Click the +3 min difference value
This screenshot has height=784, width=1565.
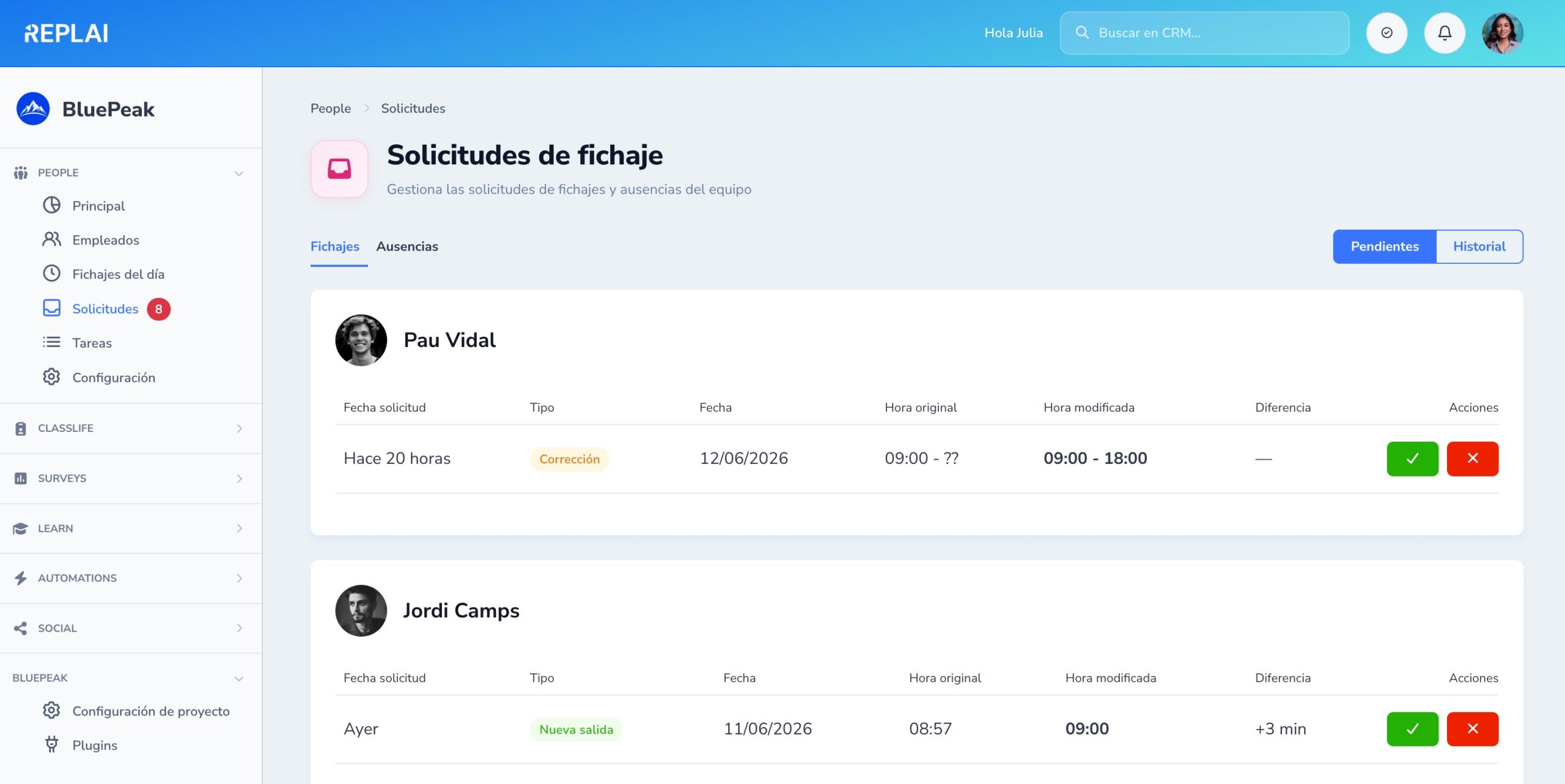click(1280, 728)
